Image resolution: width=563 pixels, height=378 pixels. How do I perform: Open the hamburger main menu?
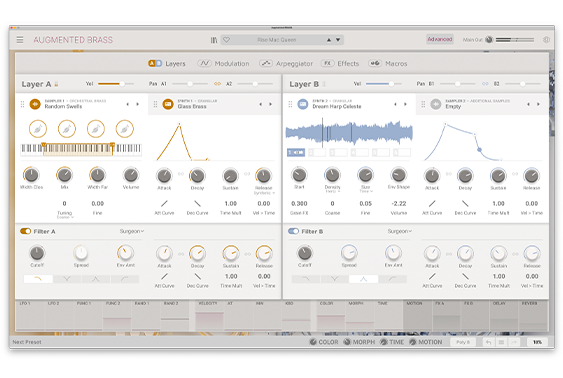(x=20, y=39)
